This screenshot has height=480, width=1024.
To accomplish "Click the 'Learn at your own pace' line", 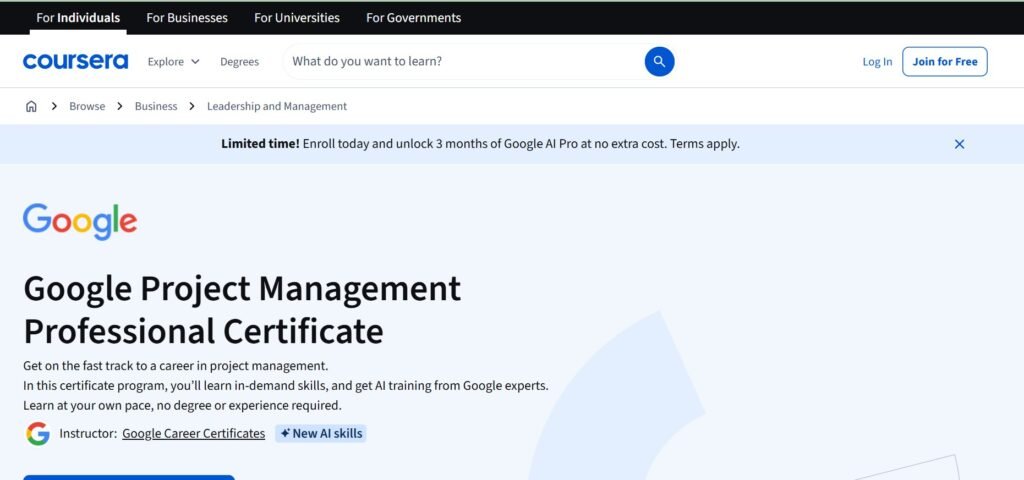I will pos(182,406).
